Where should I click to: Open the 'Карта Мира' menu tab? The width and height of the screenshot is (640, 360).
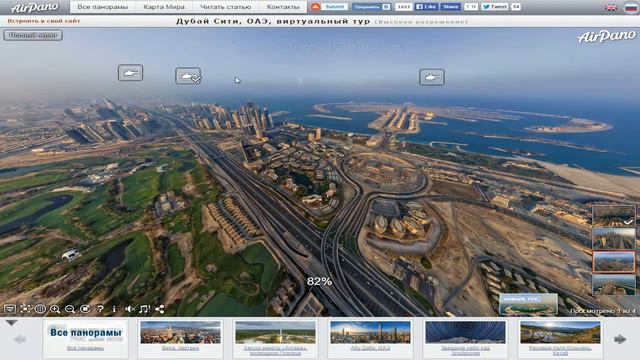[164, 7]
